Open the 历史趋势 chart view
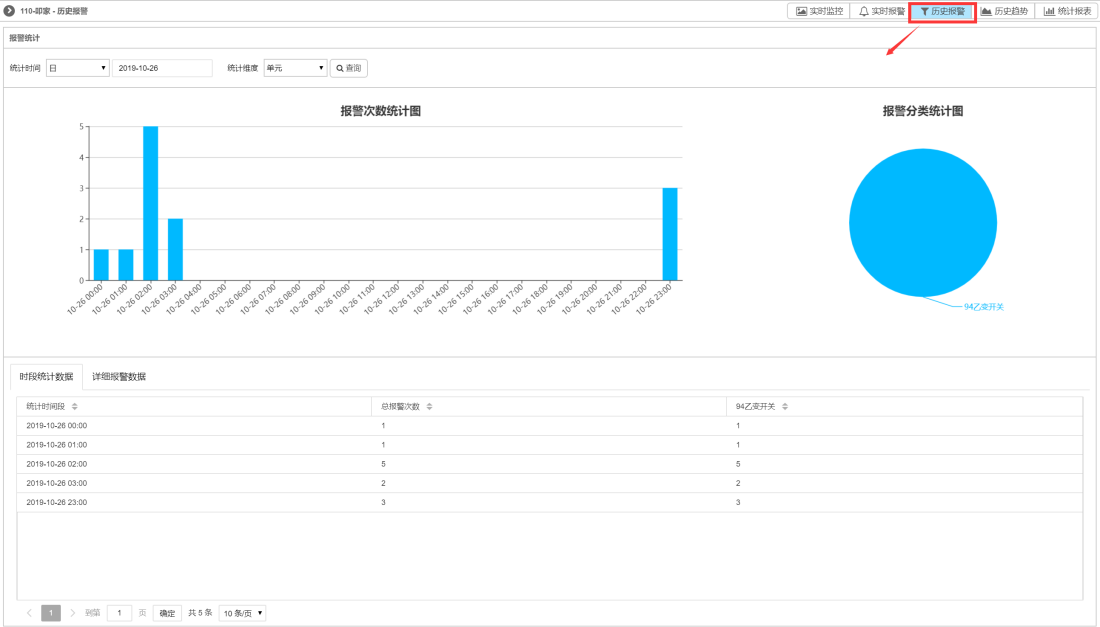 point(1004,11)
